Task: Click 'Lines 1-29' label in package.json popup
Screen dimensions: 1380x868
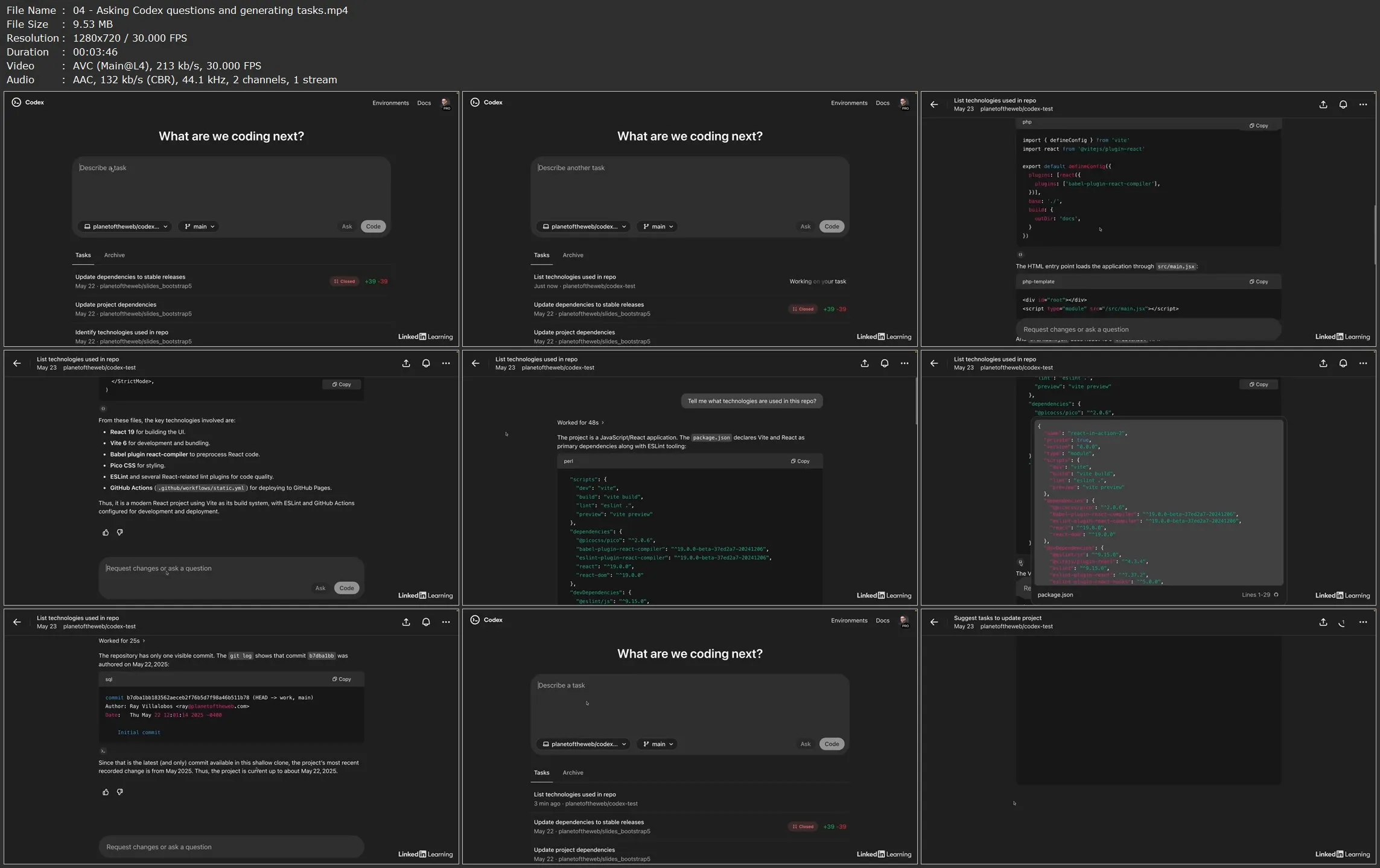Action: click(1256, 595)
